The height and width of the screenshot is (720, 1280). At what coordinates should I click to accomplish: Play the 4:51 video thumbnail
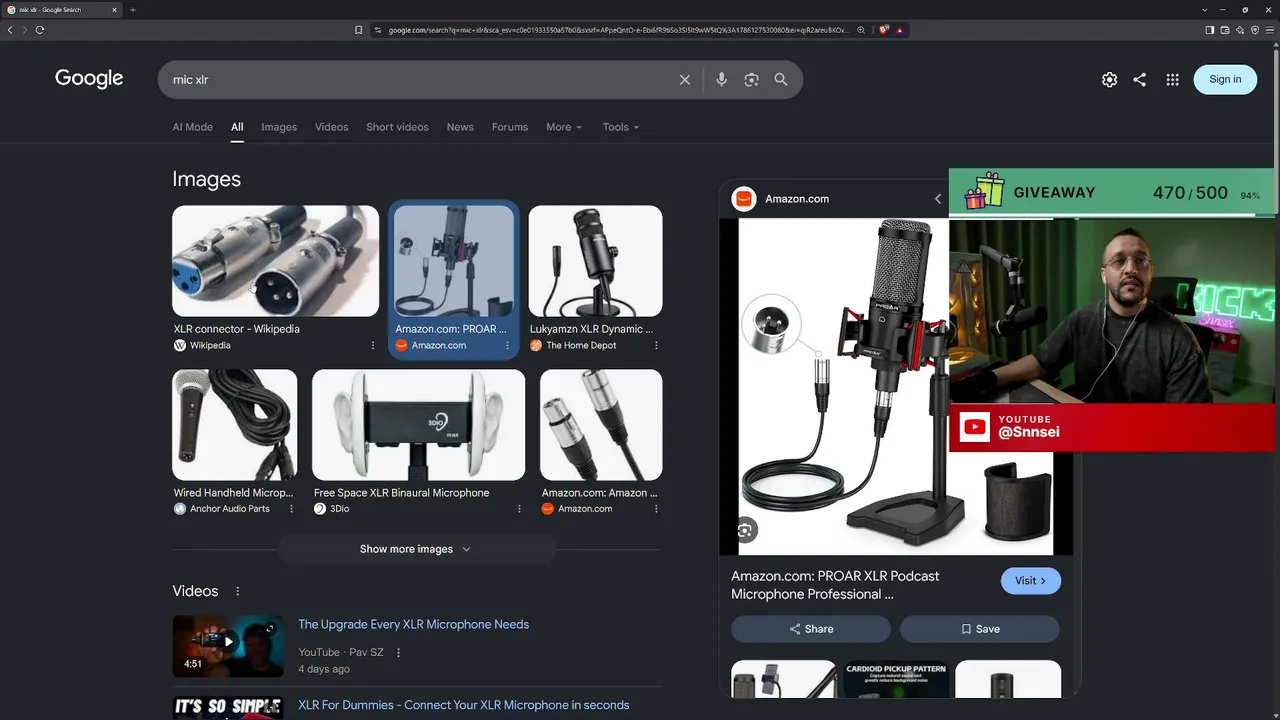228,646
